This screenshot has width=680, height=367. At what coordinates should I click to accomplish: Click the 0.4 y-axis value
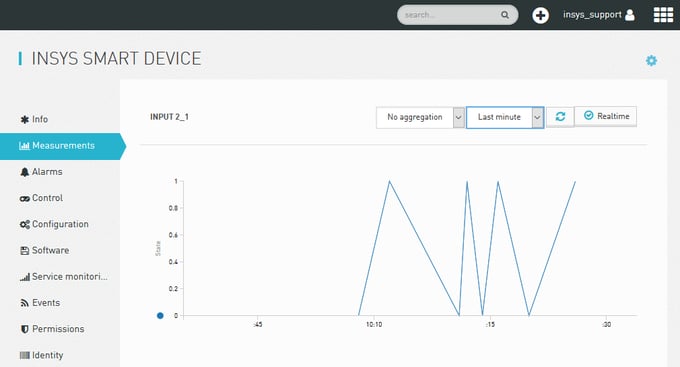pos(173,262)
